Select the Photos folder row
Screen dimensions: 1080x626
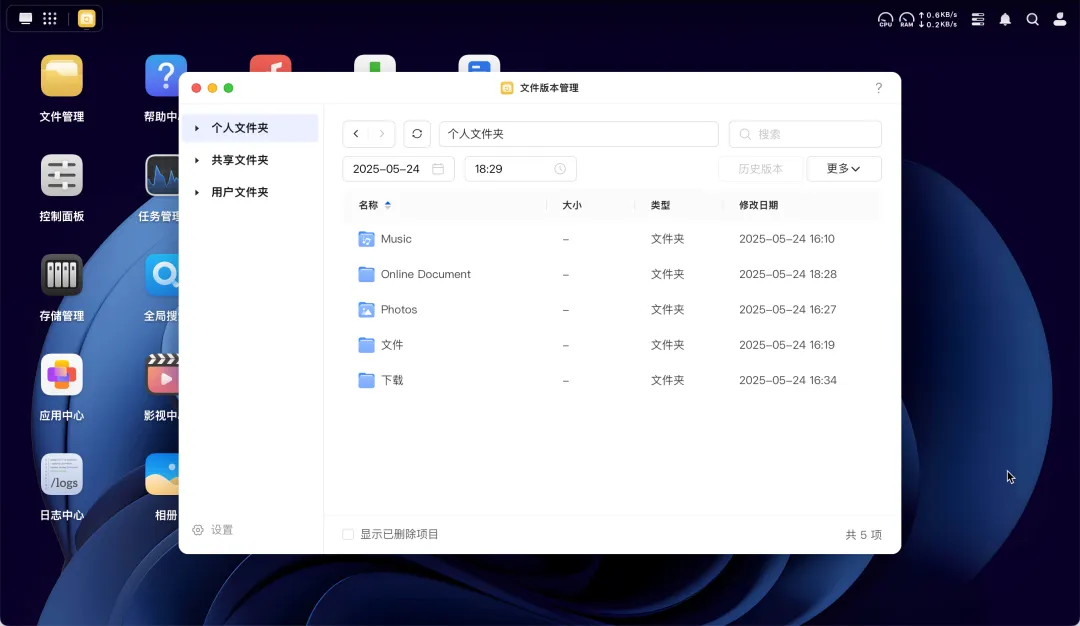pyautogui.click(x=612, y=309)
